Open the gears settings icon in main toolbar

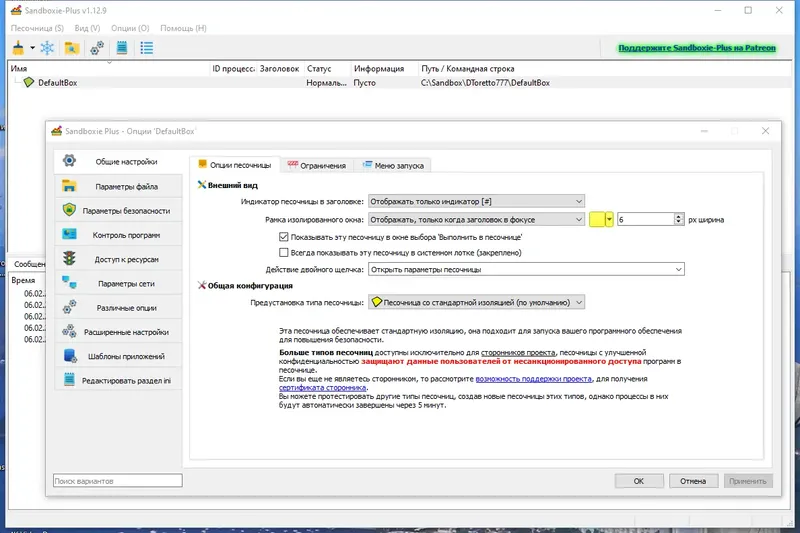tap(97, 48)
